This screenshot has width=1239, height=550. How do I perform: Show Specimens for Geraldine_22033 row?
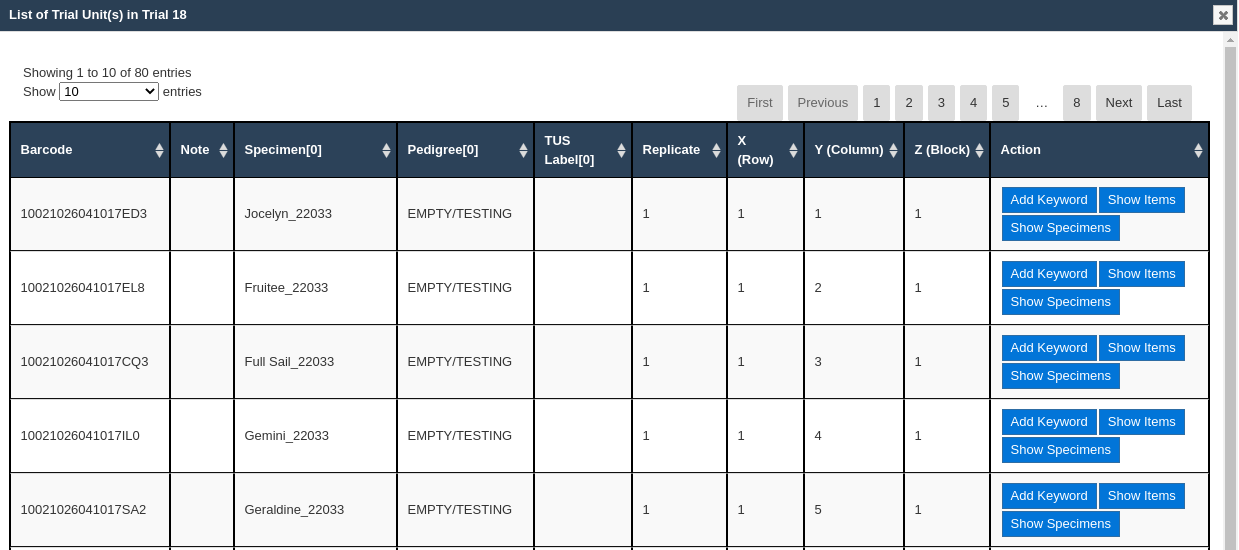coord(1060,524)
